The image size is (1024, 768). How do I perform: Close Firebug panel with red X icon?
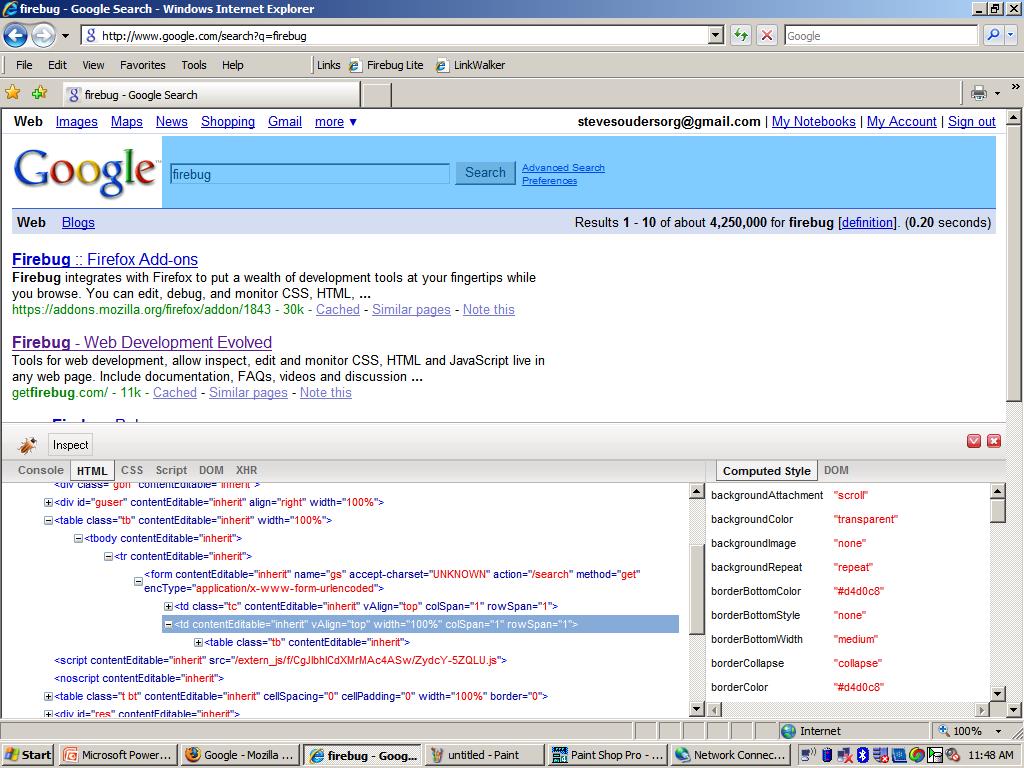coord(994,441)
